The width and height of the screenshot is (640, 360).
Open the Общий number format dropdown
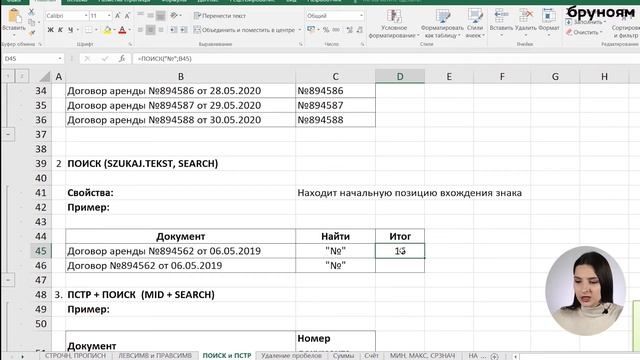361,16
